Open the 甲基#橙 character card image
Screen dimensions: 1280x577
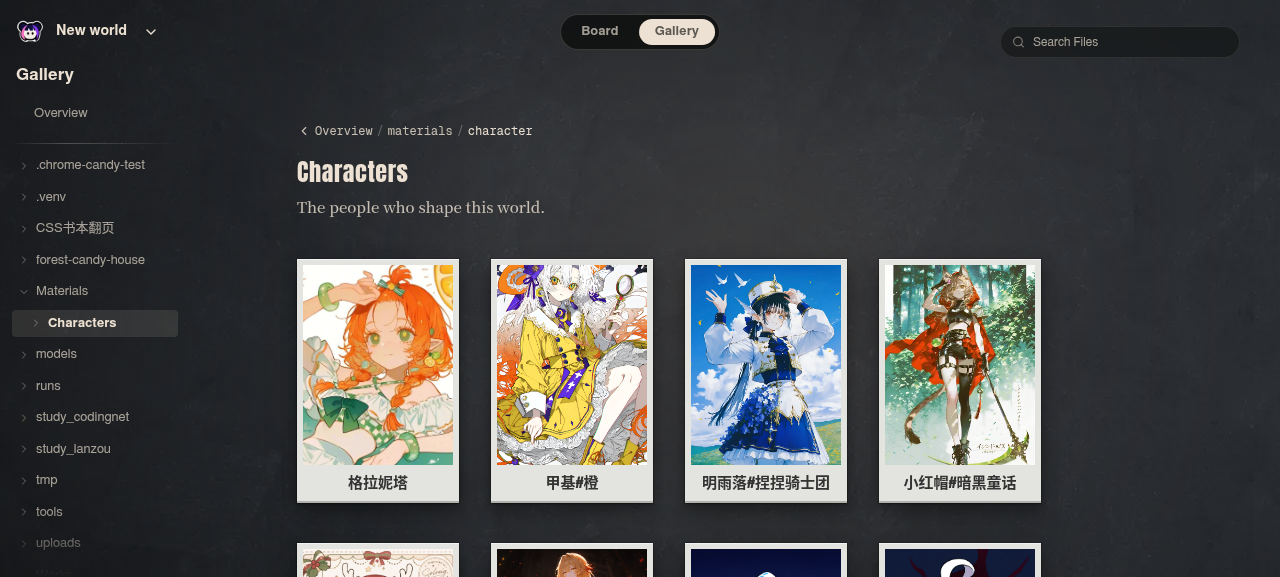point(572,365)
